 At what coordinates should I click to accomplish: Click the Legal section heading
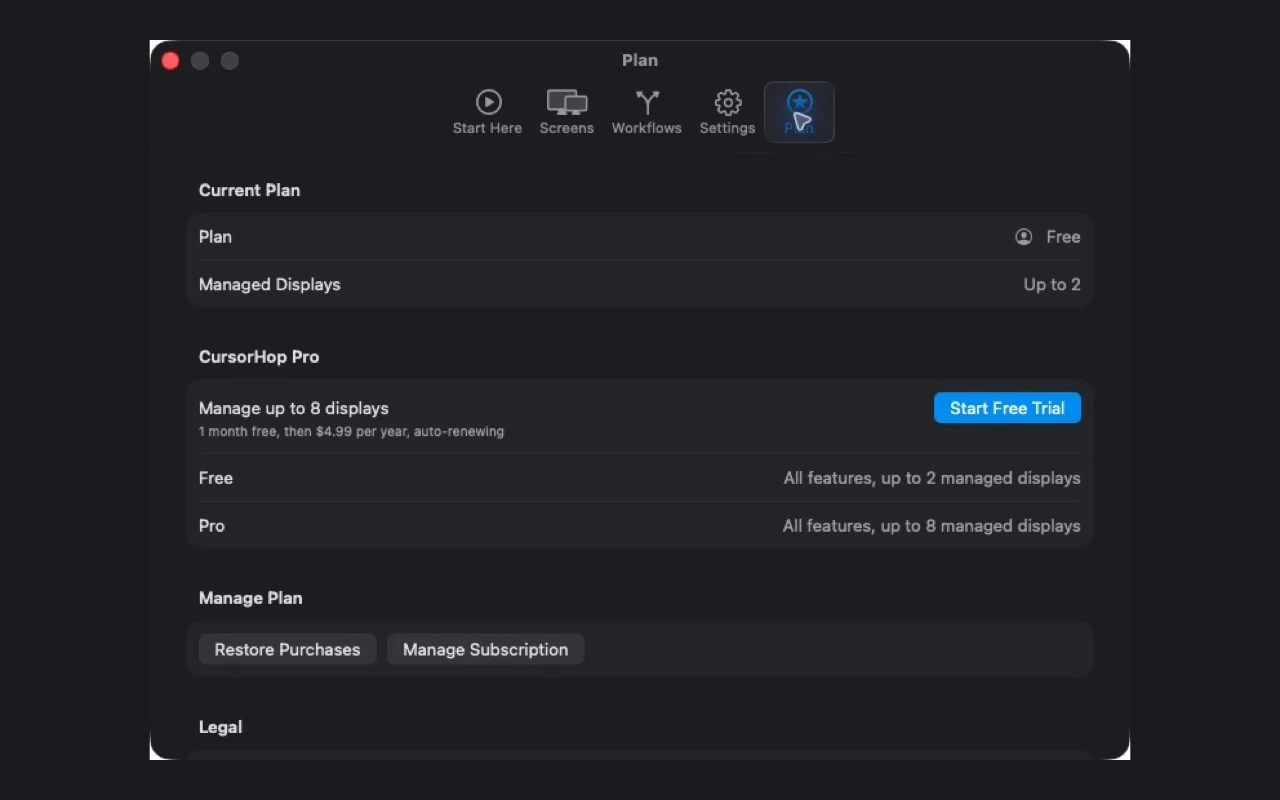[220, 727]
